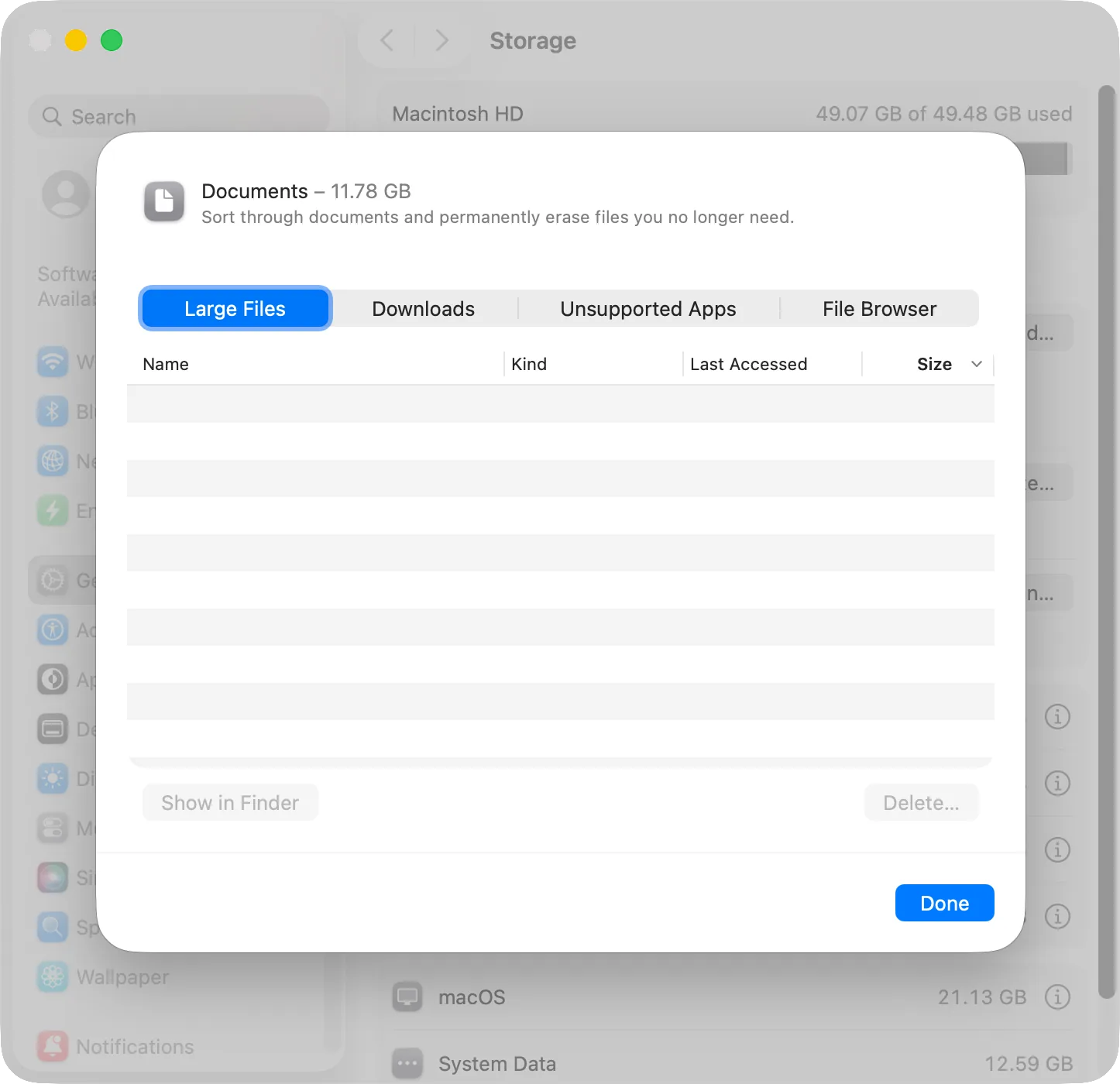
Task: Go forward with the toolbar forward arrow
Action: [x=441, y=40]
